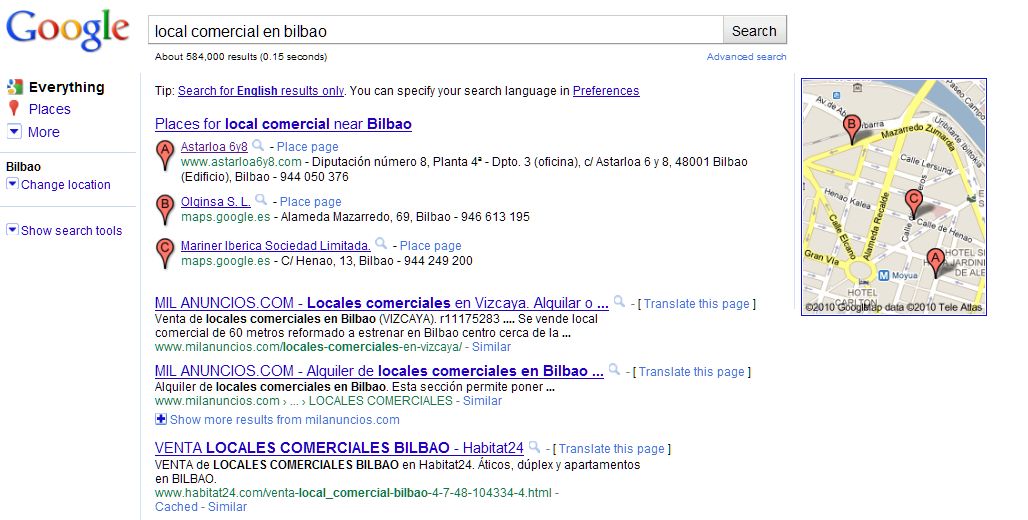This screenshot has height=520, width=1028.
Task: Open MIL ANUNCIOS Locales comerciales en Vizcaya result
Action: click(382, 303)
